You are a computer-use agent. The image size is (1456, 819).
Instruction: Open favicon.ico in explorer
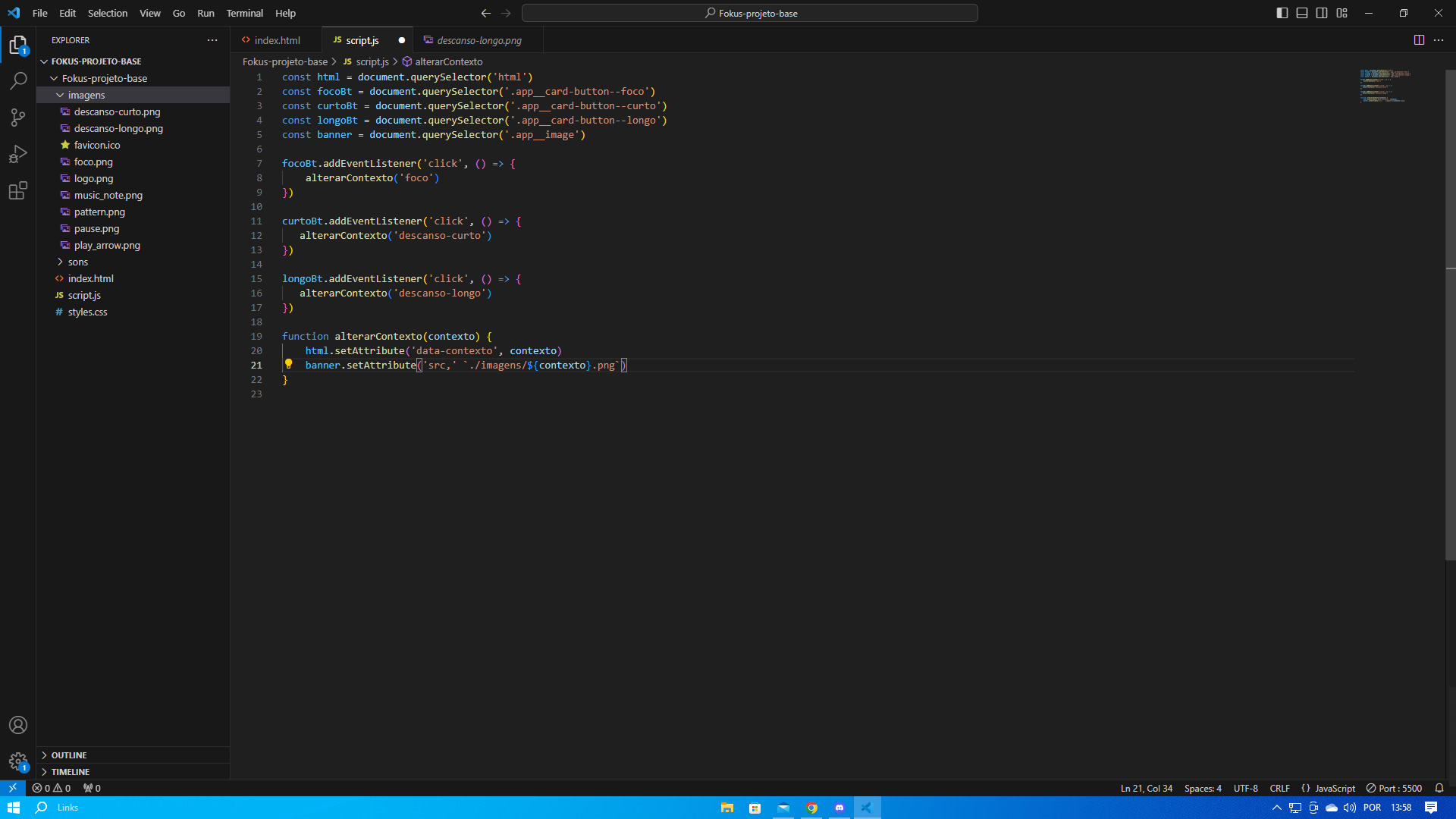pyautogui.click(x=133, y=145)
